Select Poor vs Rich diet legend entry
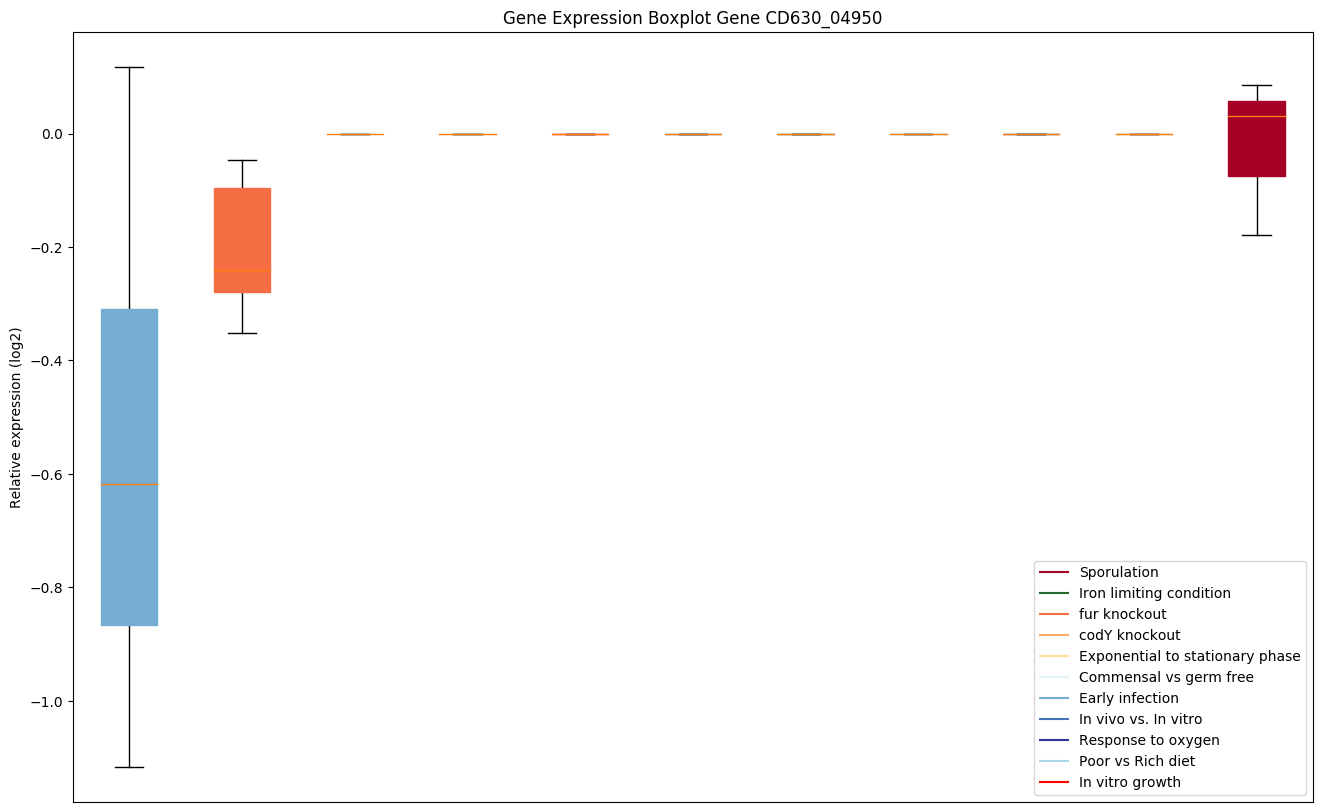The width and height of the screenshot is (1322, 812). [x=1136, y=761]
